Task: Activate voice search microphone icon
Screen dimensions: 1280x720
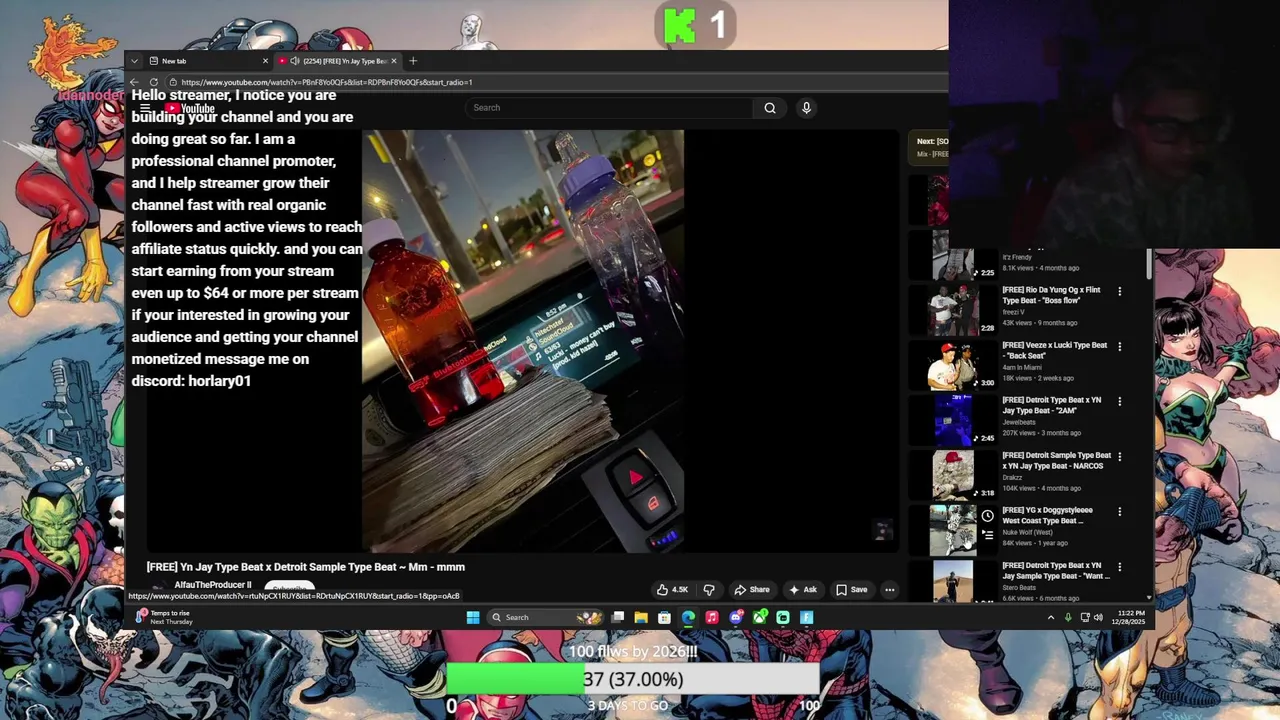Action: click(806, 108)
